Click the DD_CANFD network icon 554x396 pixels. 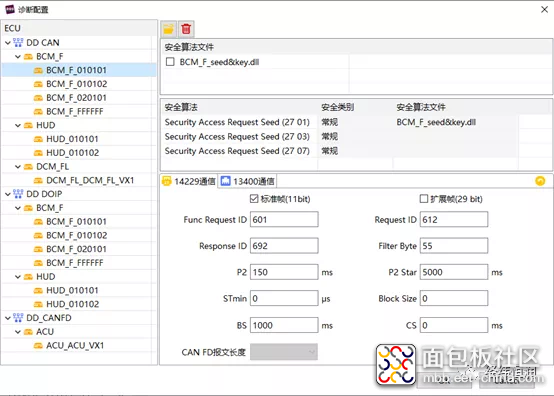[18, 318]
